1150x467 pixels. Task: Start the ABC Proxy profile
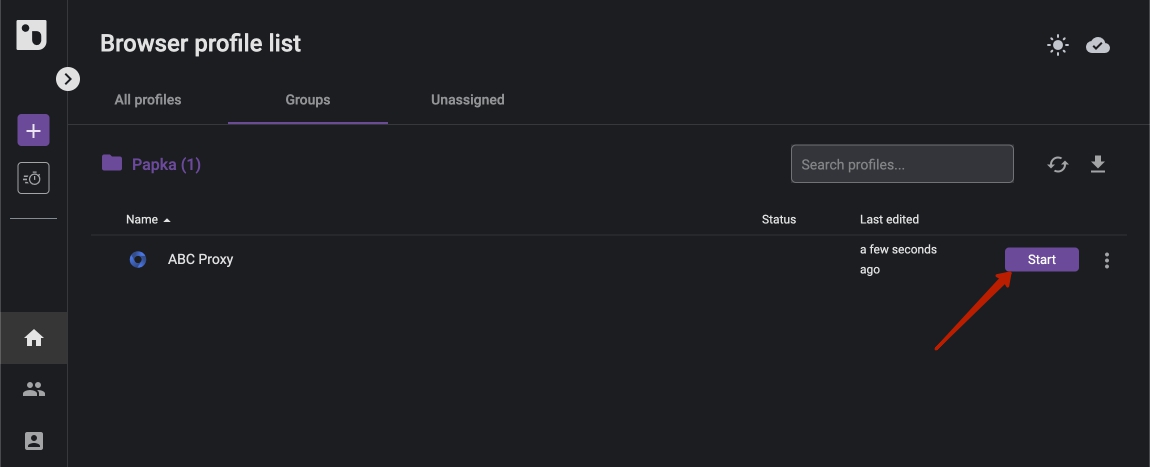point(1041,260)
